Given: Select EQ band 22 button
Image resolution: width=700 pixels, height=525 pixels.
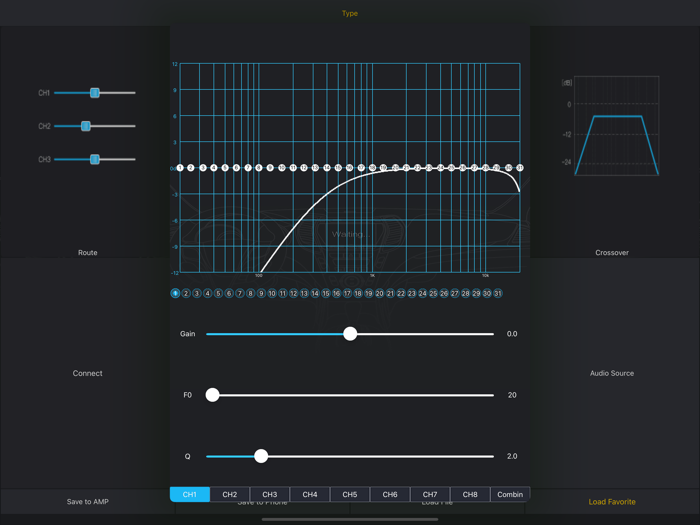Looking at the screenshot, I should pos(401,293).
